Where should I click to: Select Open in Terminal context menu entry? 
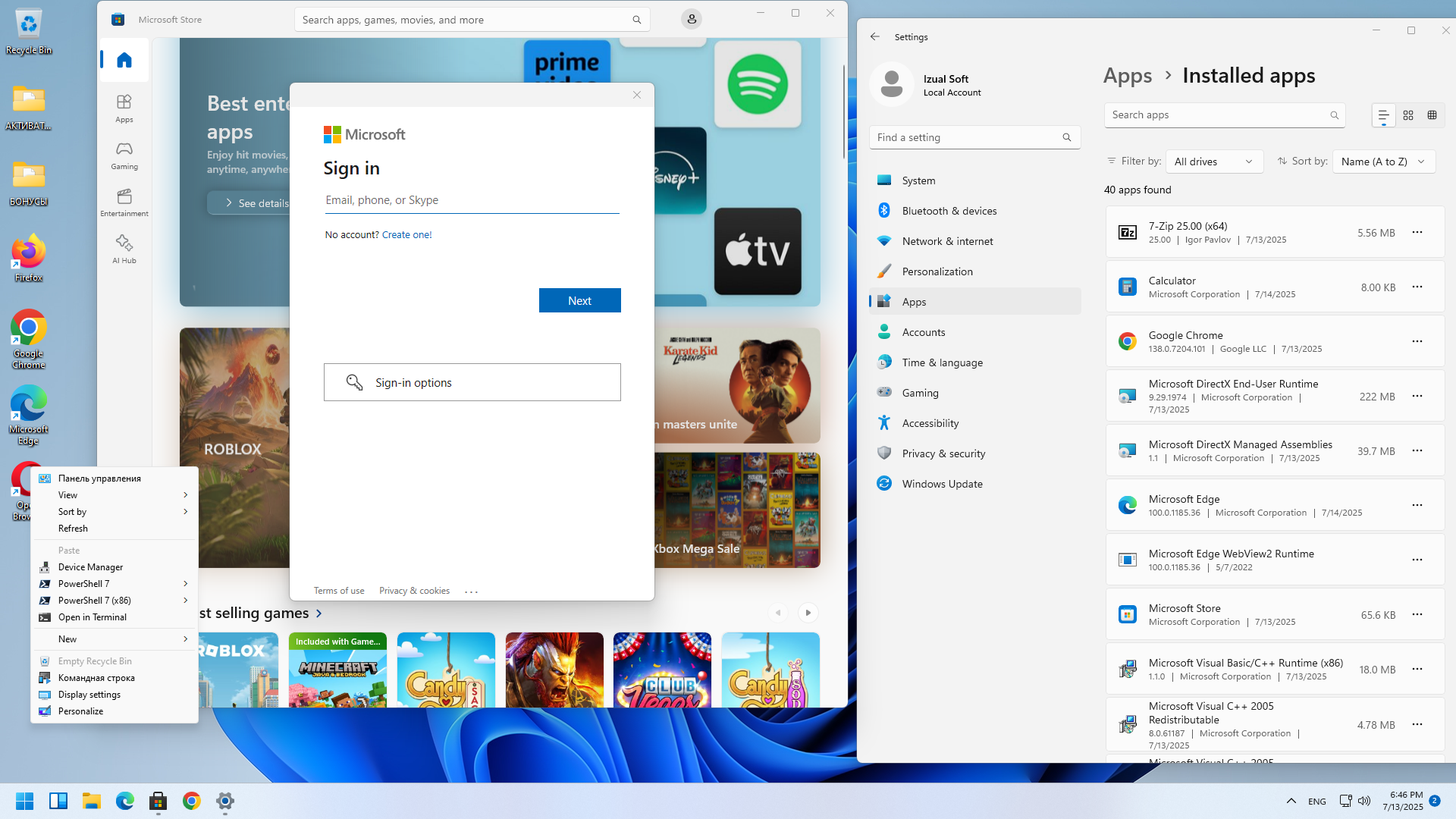tap(114, 617)
